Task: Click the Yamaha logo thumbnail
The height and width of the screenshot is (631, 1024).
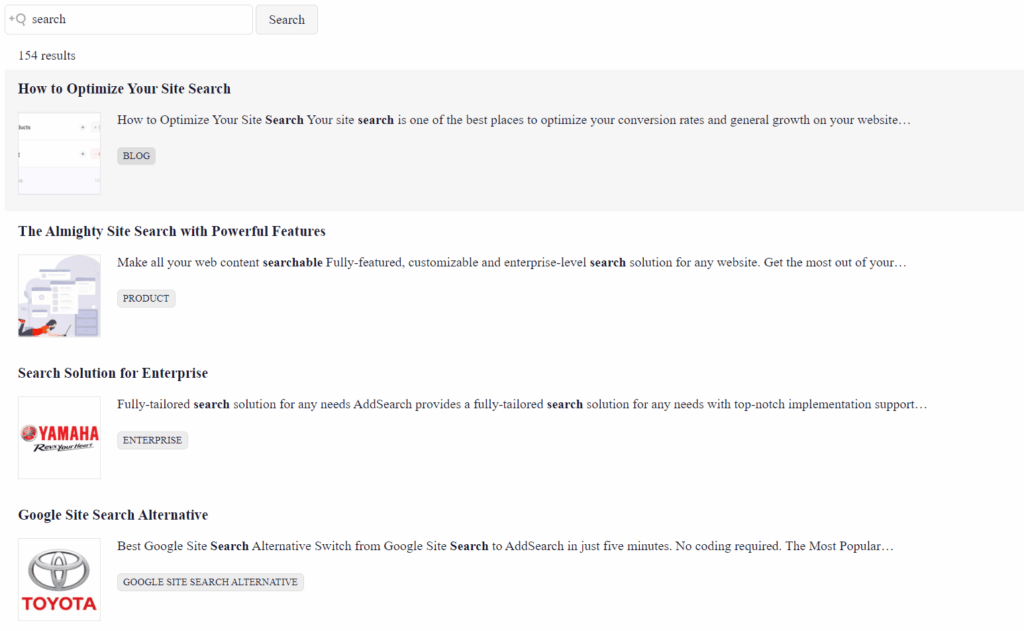Action: point(59,437)
